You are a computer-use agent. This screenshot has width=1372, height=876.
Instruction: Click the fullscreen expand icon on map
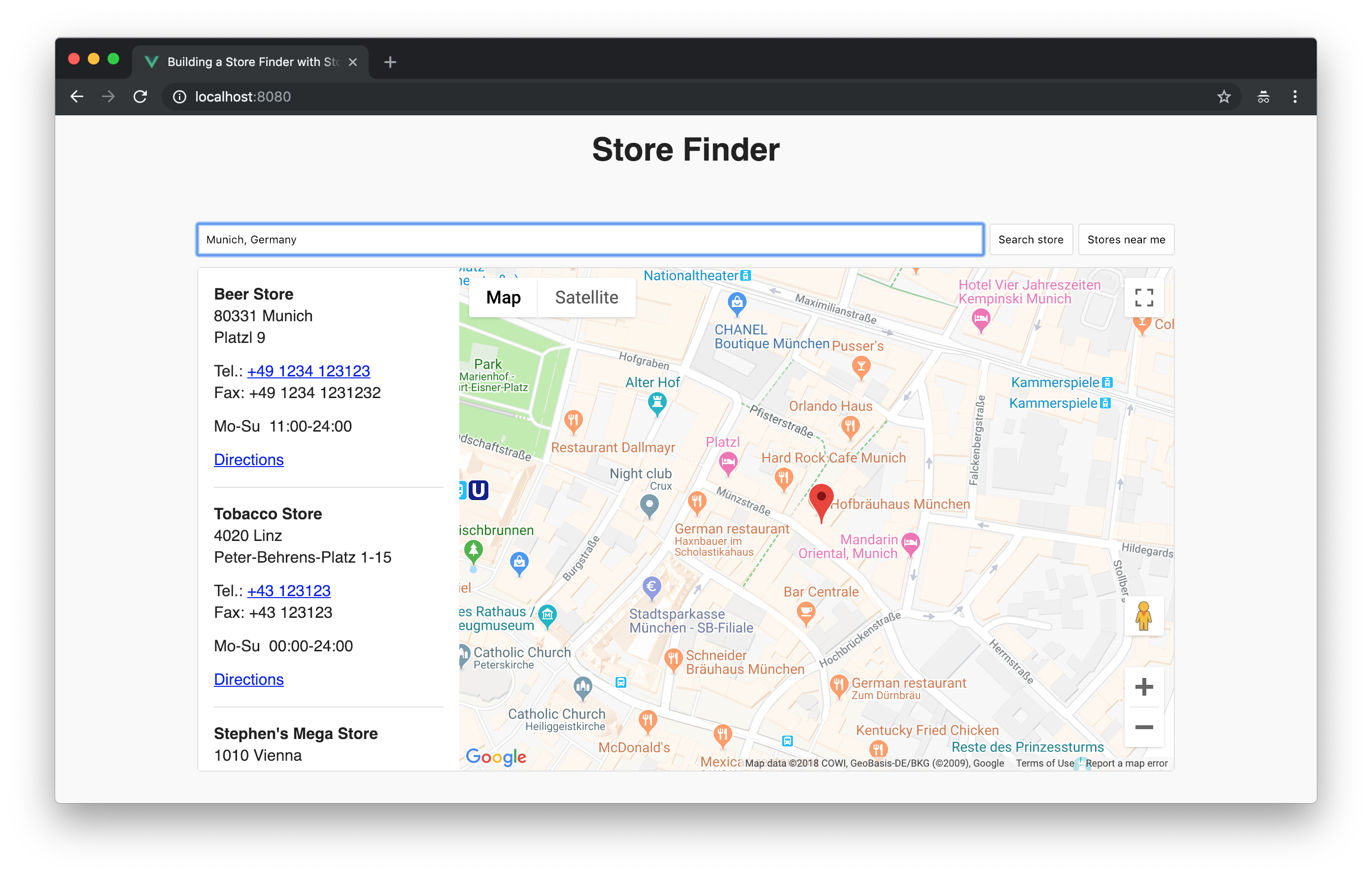[x=1143, y=296]
